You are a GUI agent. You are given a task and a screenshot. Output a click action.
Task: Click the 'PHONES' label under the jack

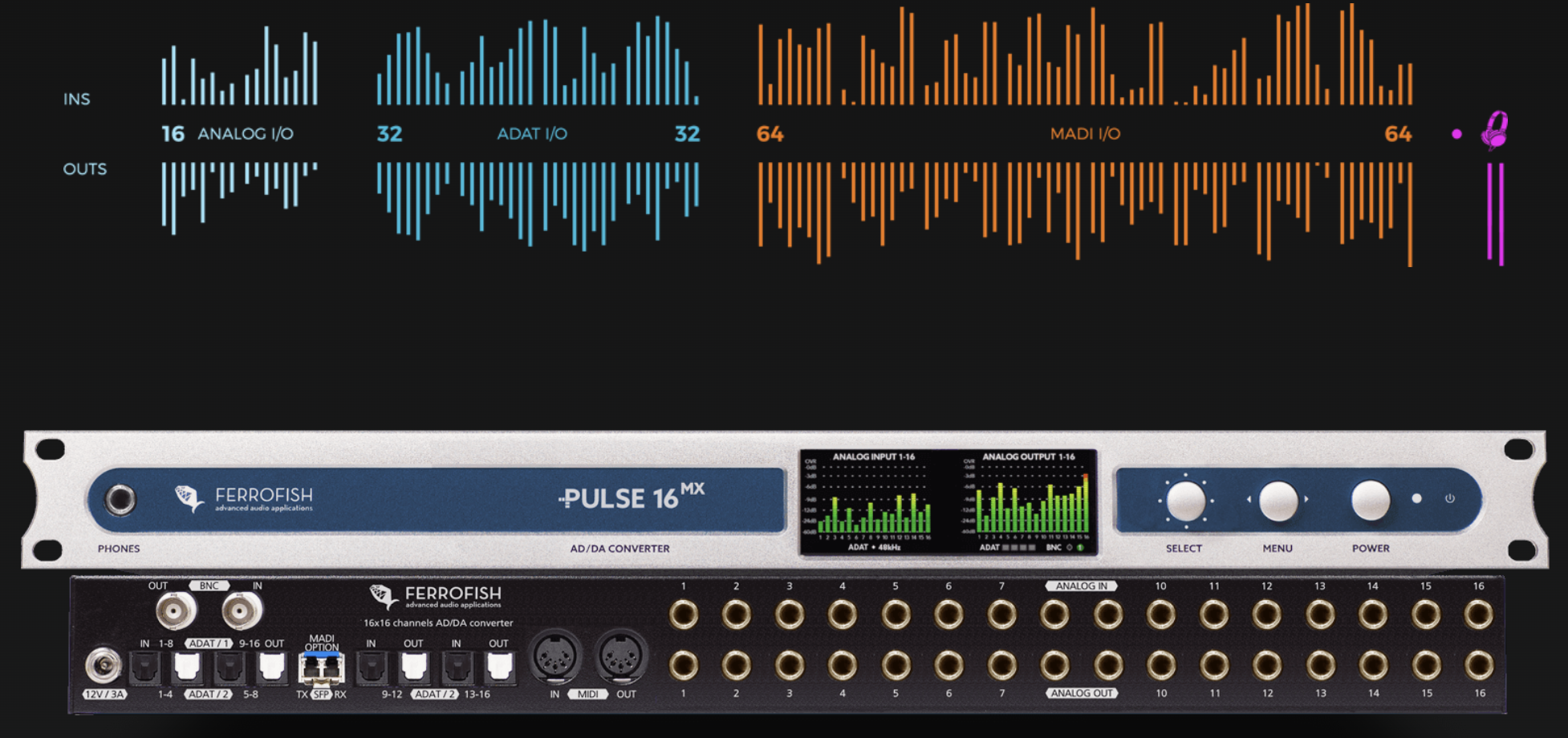pos(119,549)
